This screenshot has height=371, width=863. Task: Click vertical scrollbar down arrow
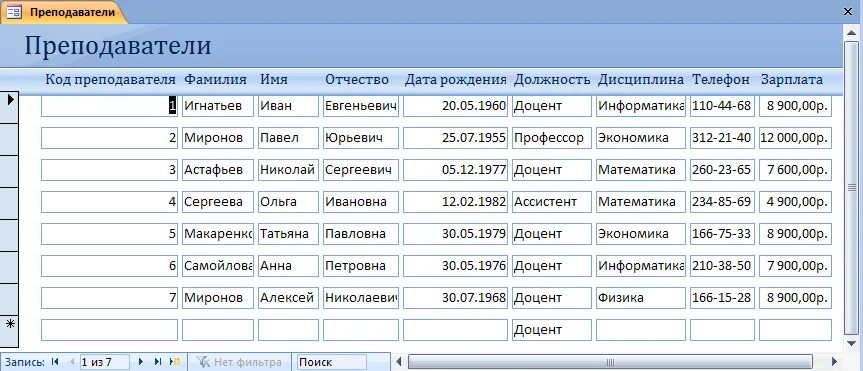tap(852, 343)
